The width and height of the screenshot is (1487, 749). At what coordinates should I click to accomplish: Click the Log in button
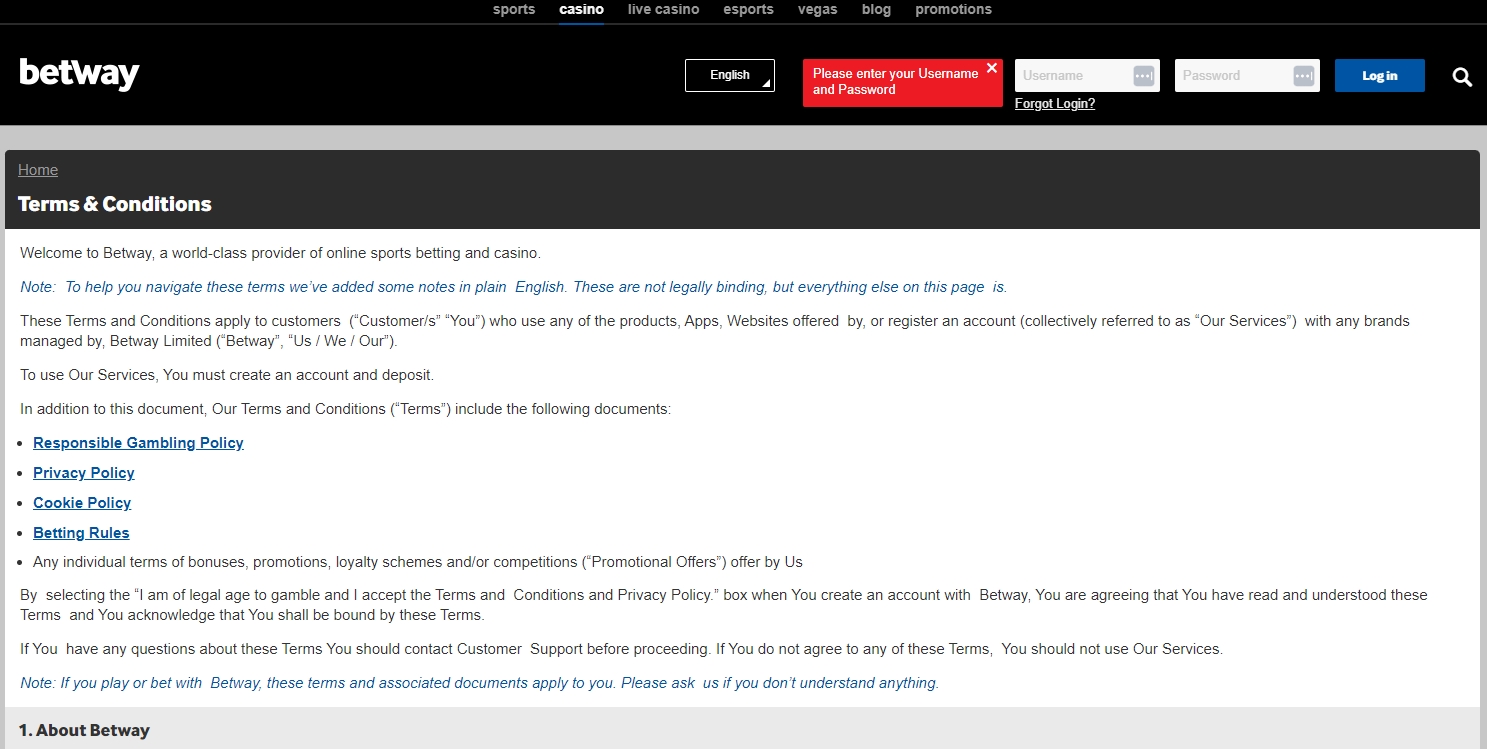click(1379, 76)
